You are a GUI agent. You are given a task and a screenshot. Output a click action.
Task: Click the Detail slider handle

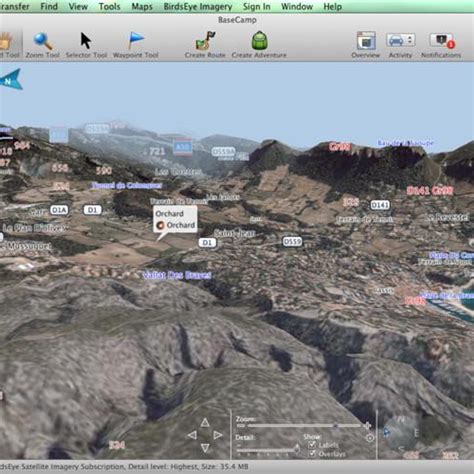297,449
